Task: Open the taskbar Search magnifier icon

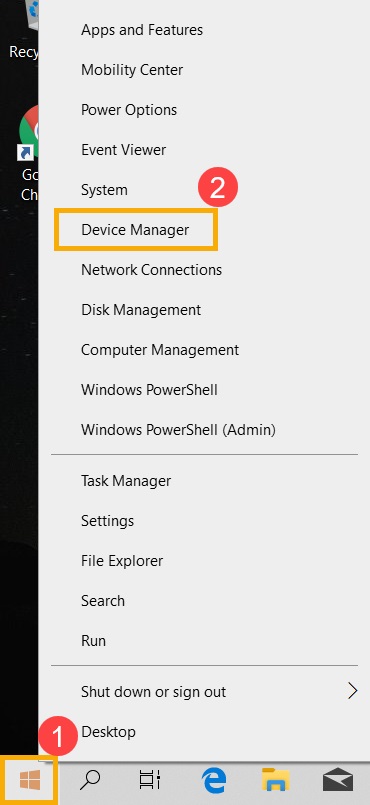Action: point(90,781)
